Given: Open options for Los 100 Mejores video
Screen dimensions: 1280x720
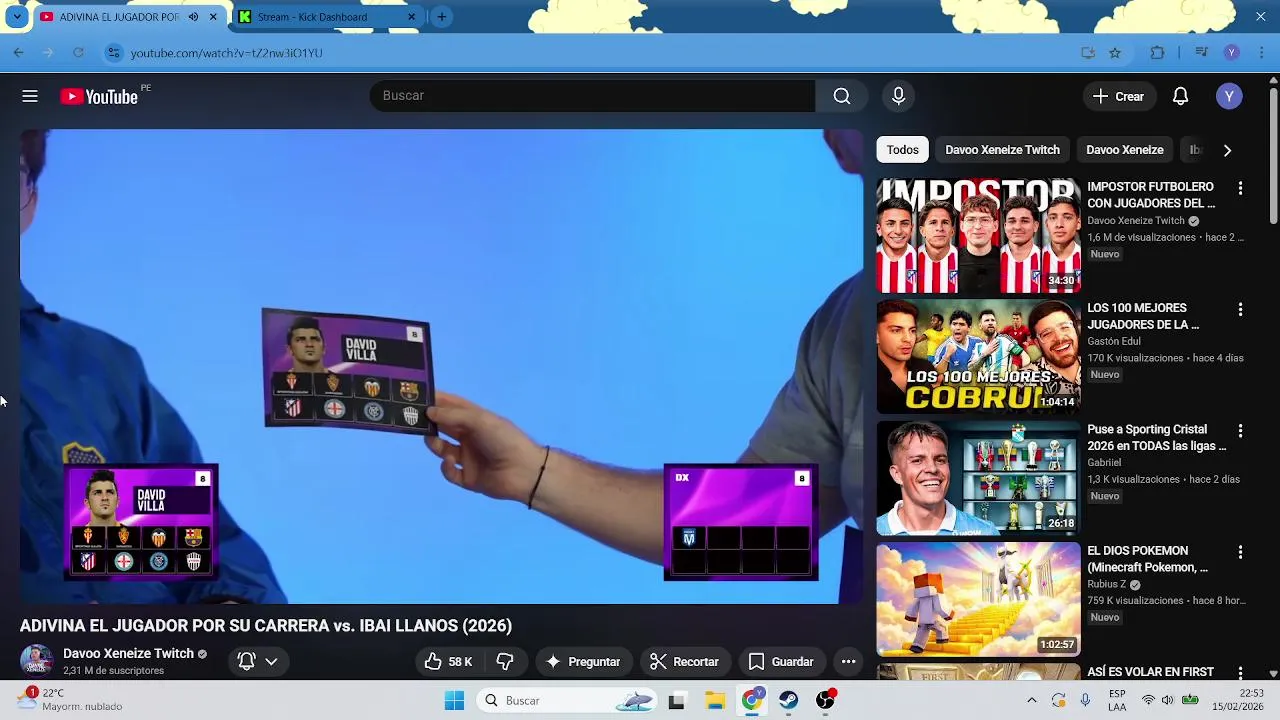Looking at the screenshot, I should click(1240, 310).
